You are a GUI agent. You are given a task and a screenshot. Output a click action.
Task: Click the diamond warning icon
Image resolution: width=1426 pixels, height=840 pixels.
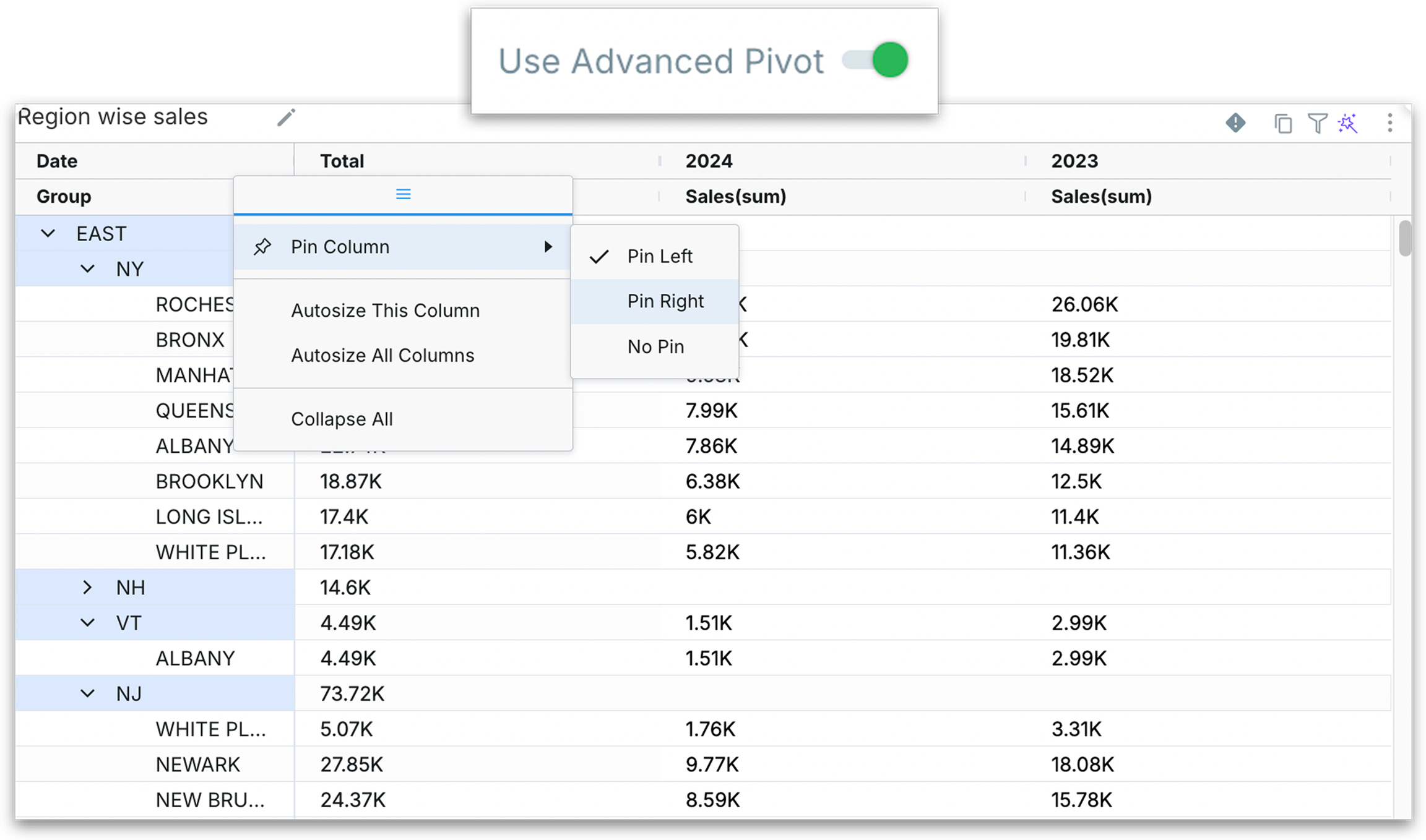click(1235, 122)
